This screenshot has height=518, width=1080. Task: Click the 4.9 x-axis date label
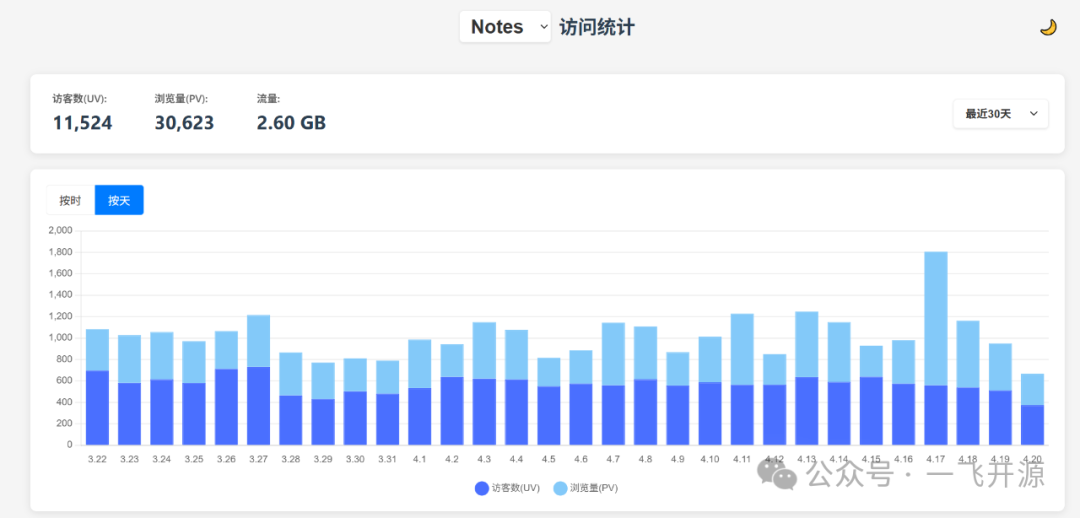pyautogui.click(x=678, y=459)
